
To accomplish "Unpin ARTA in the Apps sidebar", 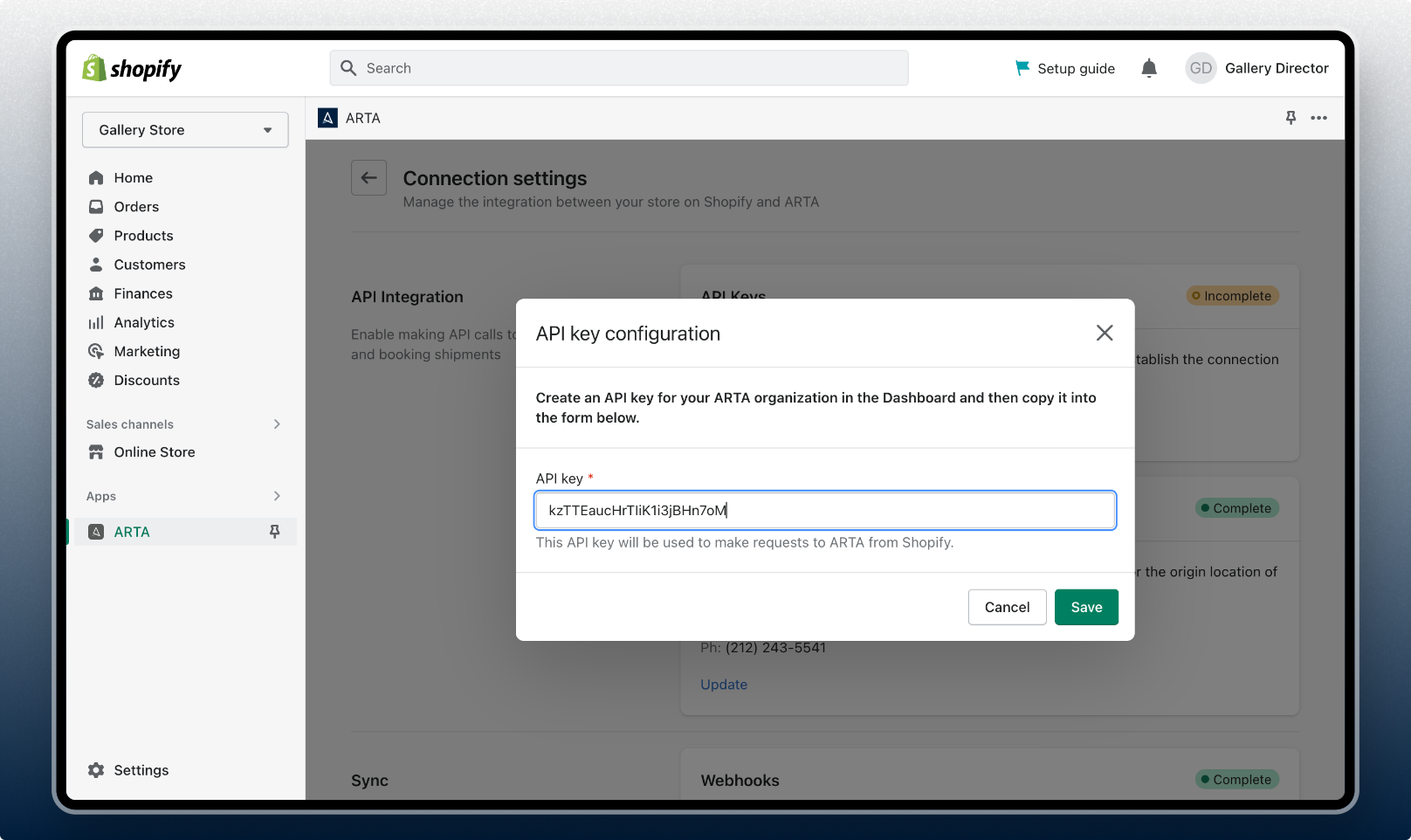I will (274, 531).
